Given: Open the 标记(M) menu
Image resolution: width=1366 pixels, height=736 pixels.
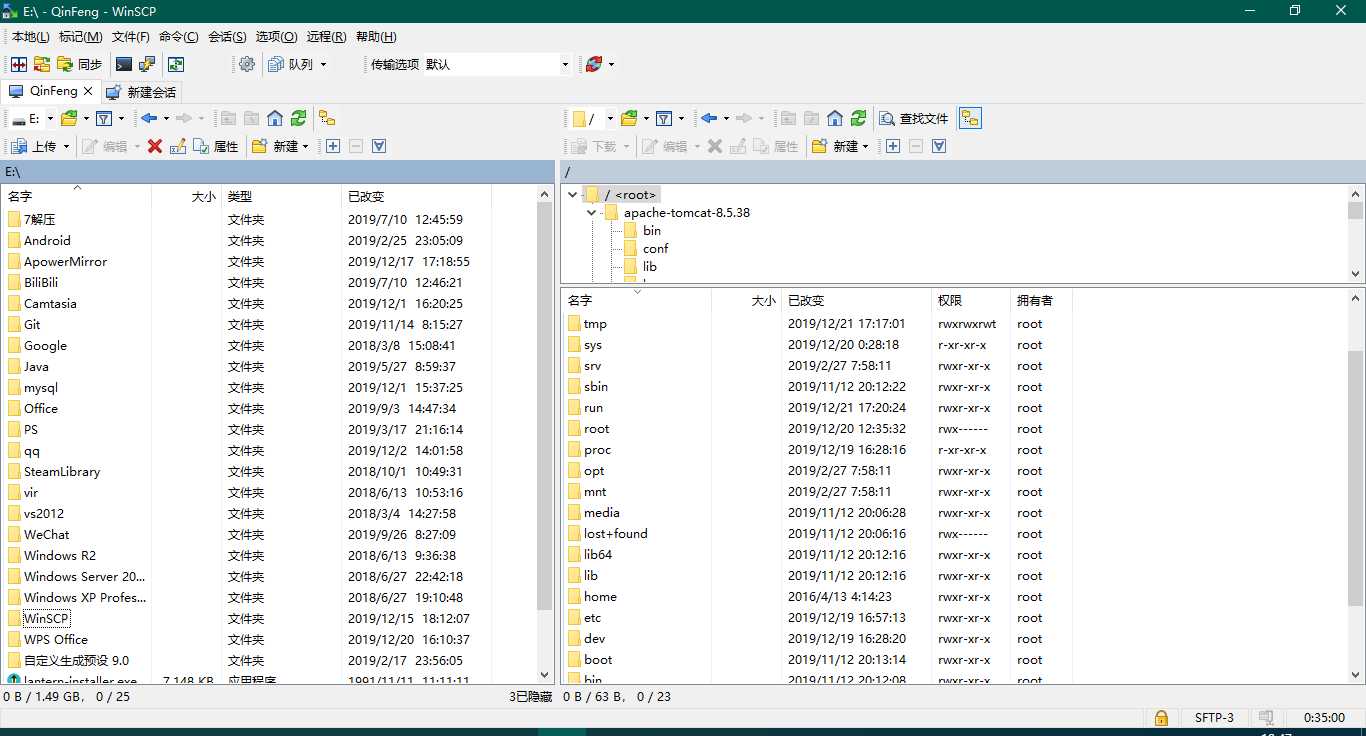Looking at the screenshot, I should pos(80,36).
